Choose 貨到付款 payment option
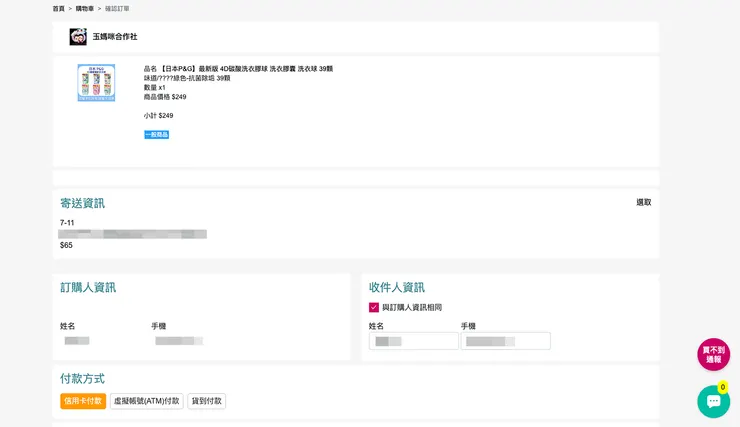 (206, 401)
